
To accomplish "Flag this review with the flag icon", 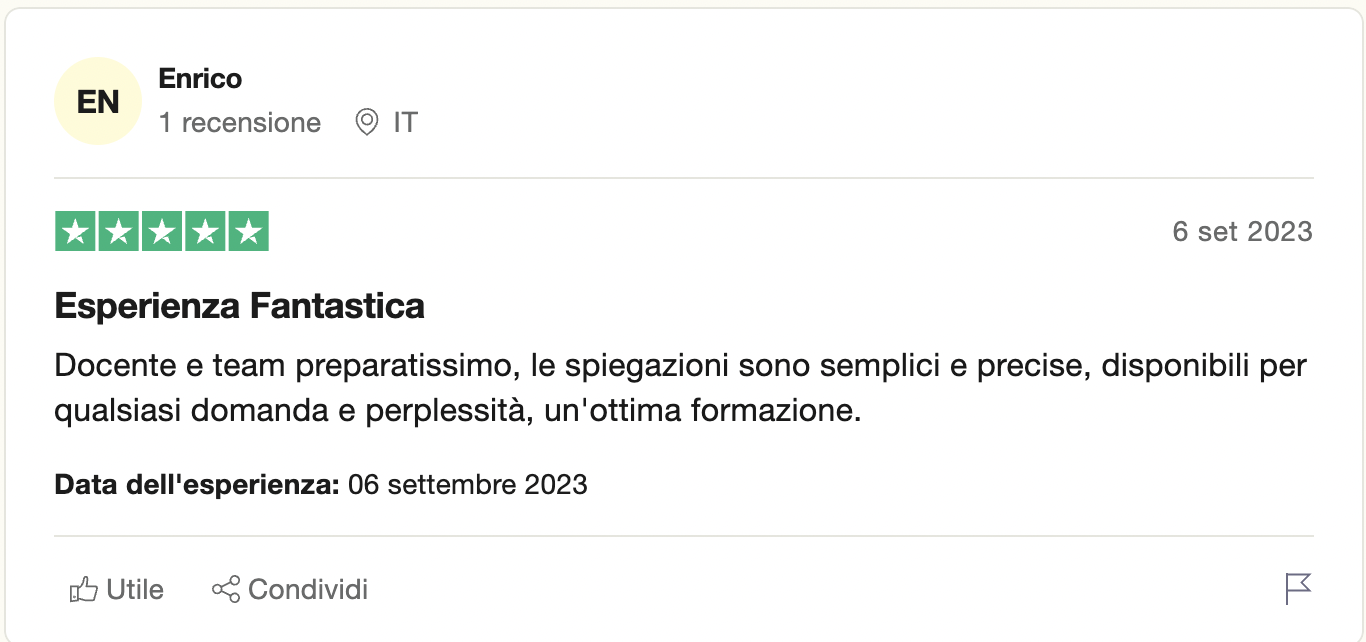I will (x=1298, y=589).
